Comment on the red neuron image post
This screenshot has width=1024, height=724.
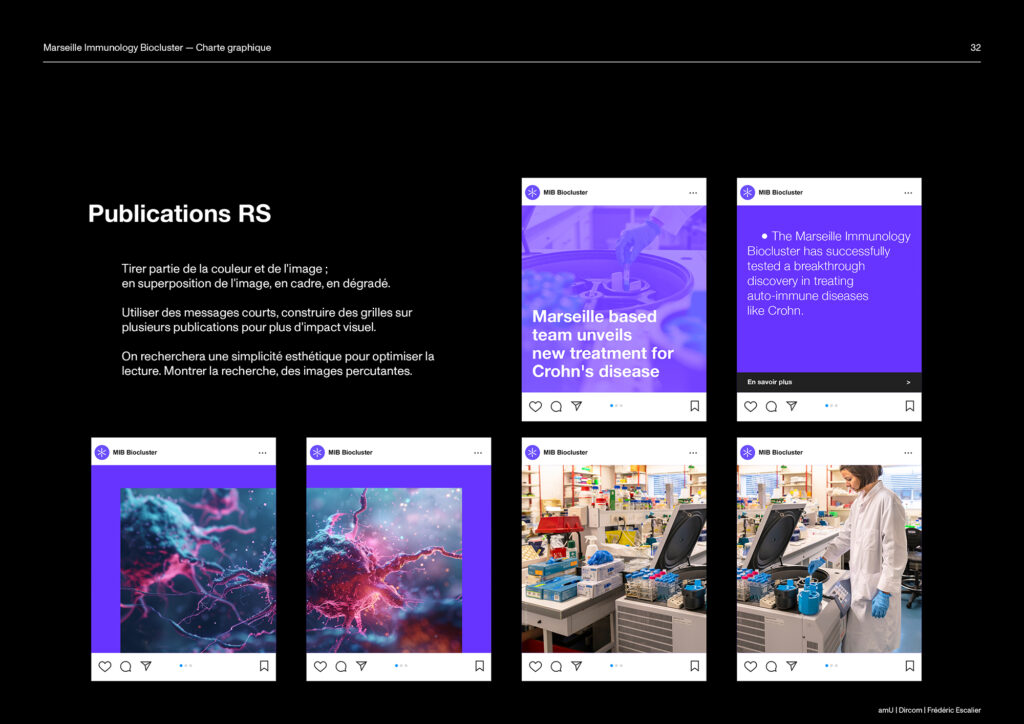point(341,666)
